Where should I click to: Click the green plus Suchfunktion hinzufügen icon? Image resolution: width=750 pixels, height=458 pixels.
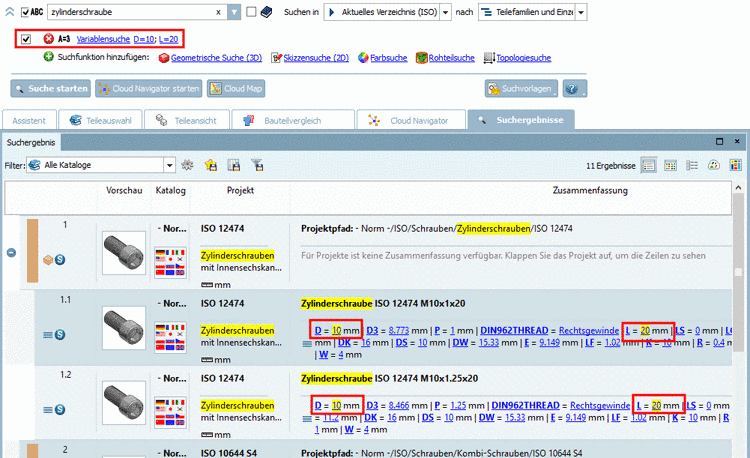(48, 57)
